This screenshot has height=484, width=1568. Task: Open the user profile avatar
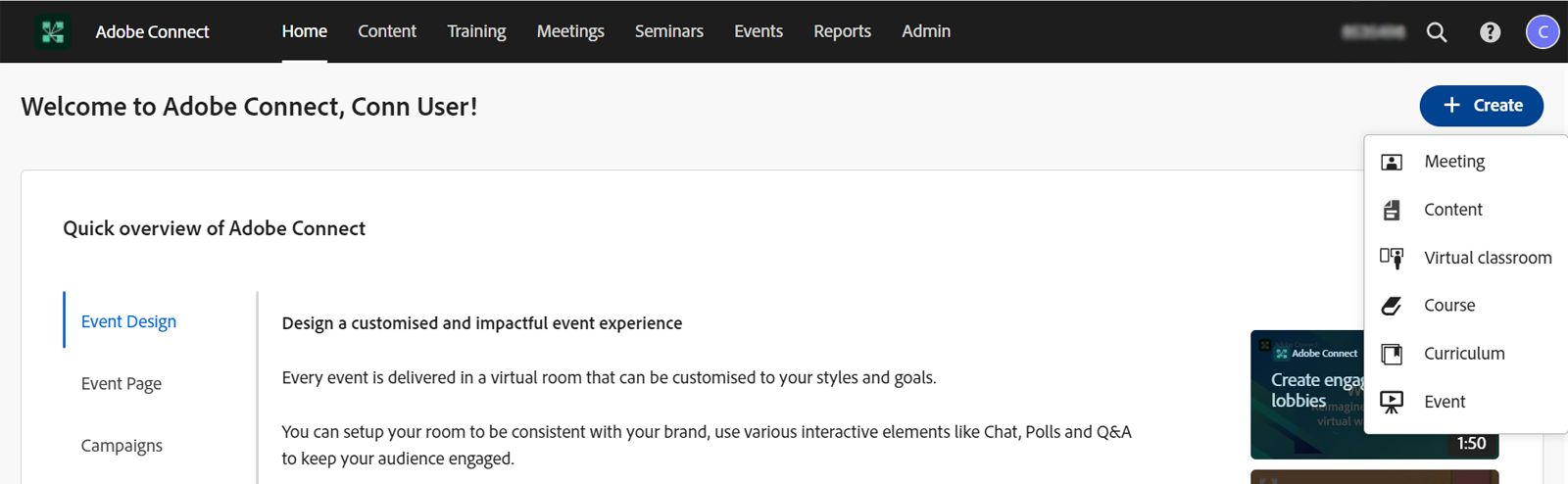coord(1543,32)
